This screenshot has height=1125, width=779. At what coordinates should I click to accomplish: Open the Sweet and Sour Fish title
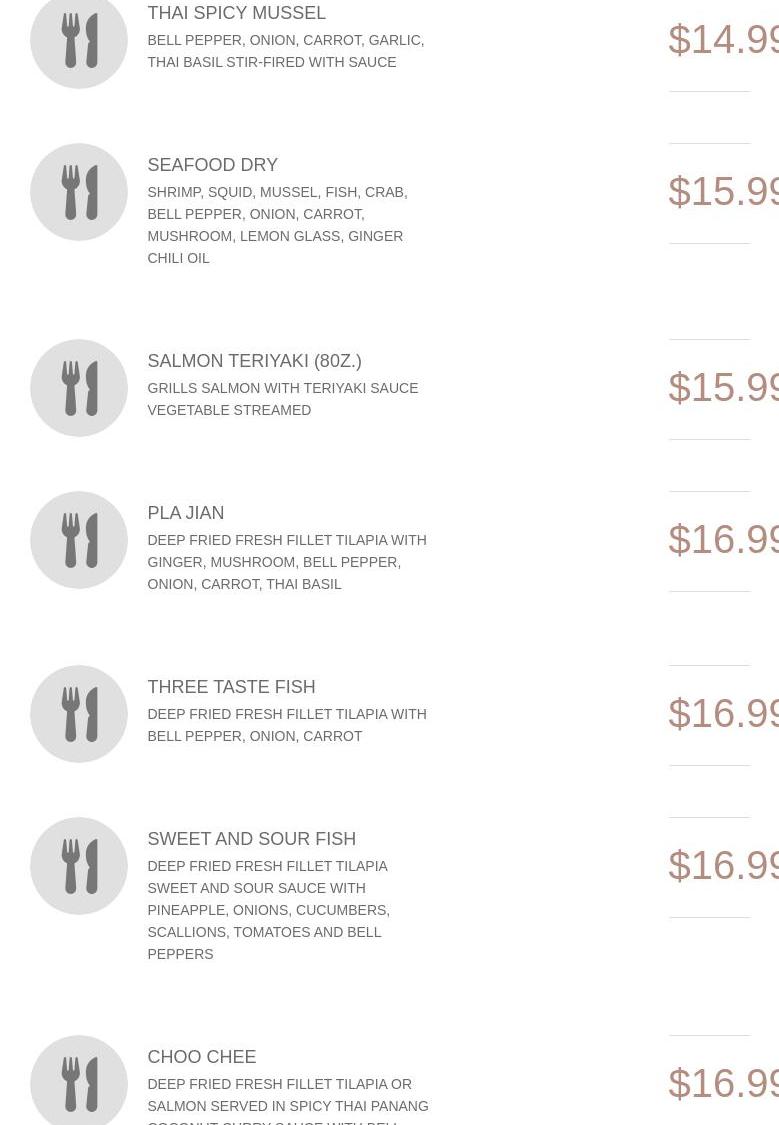(x=251, y=839)
